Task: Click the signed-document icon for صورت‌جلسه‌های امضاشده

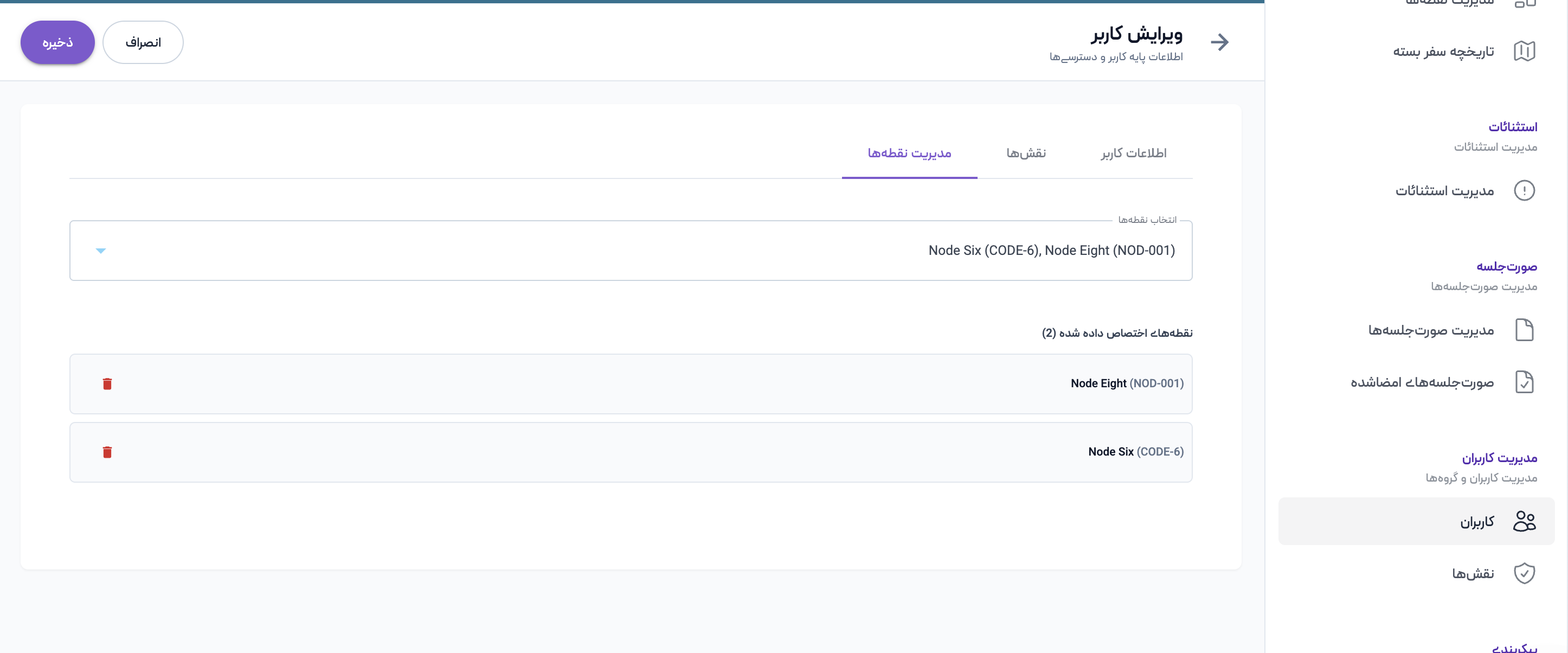Action: [1524, 382]
